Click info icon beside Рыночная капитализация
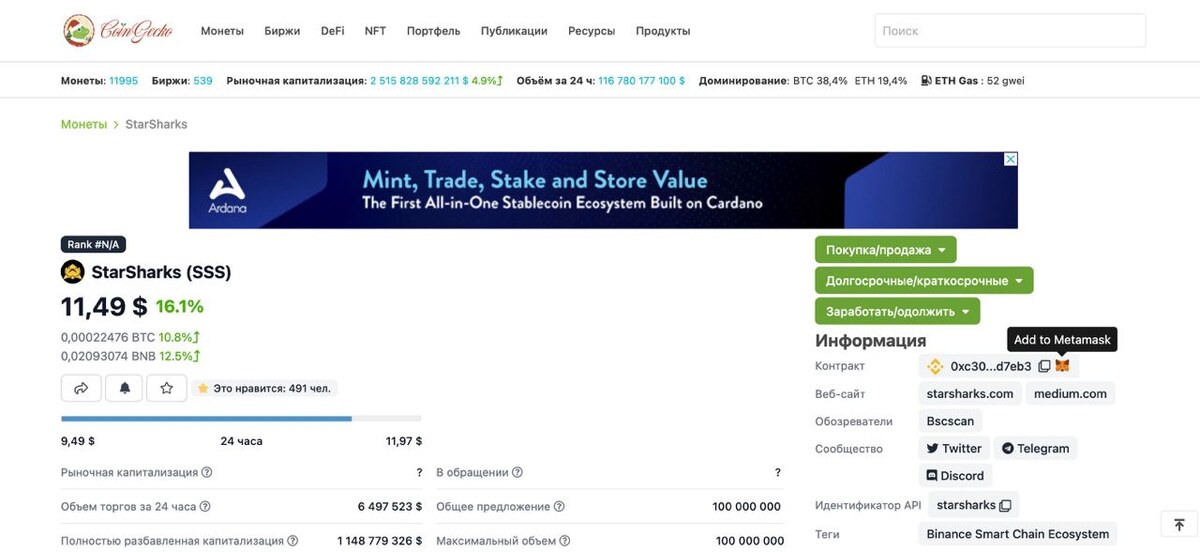Image resolution: width=1200 pixels, height=552 pixels. coord(207,472)
